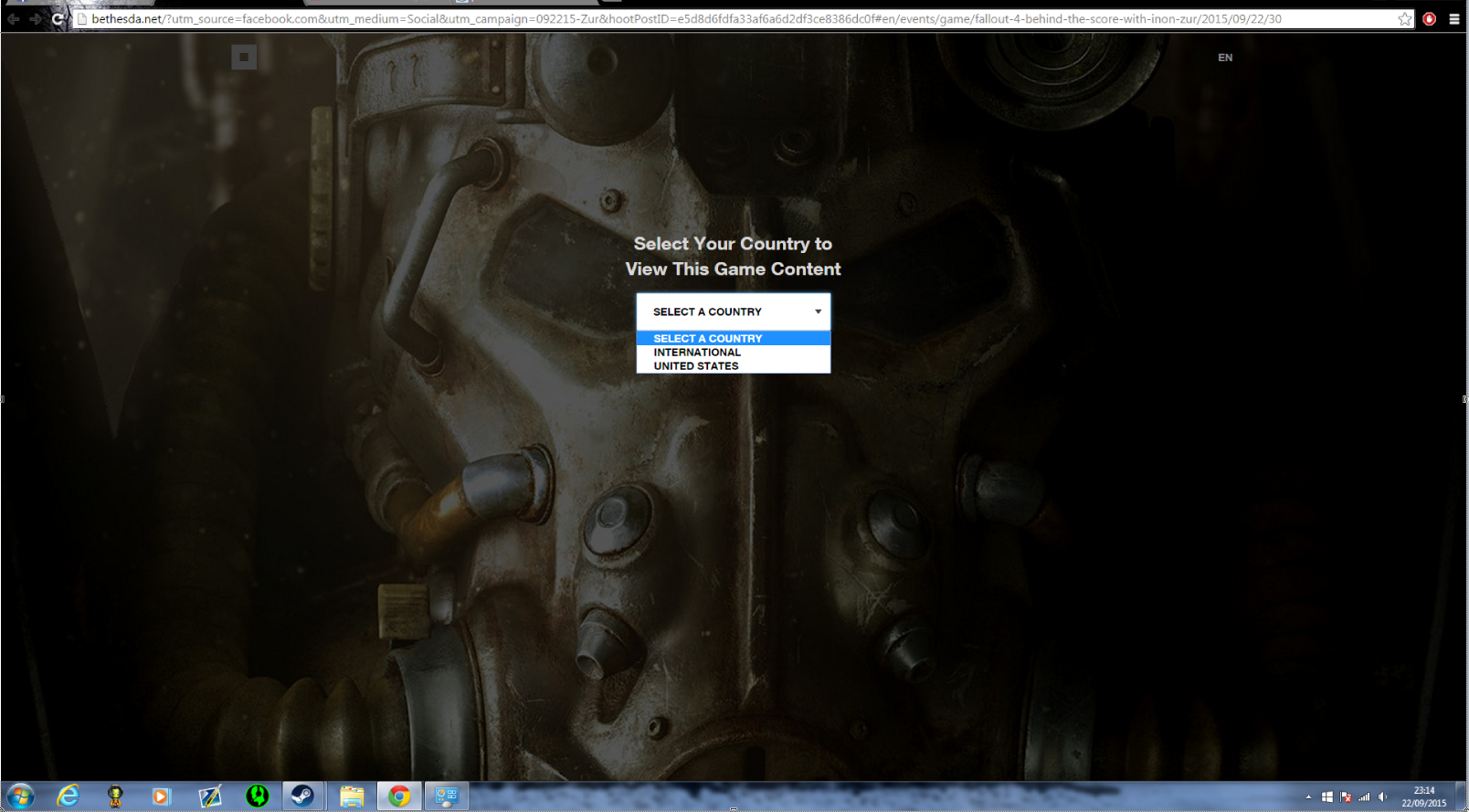
Task: Switch to the Chrome taskbar button
Action: pyautogui.click(x=399, y=796)
